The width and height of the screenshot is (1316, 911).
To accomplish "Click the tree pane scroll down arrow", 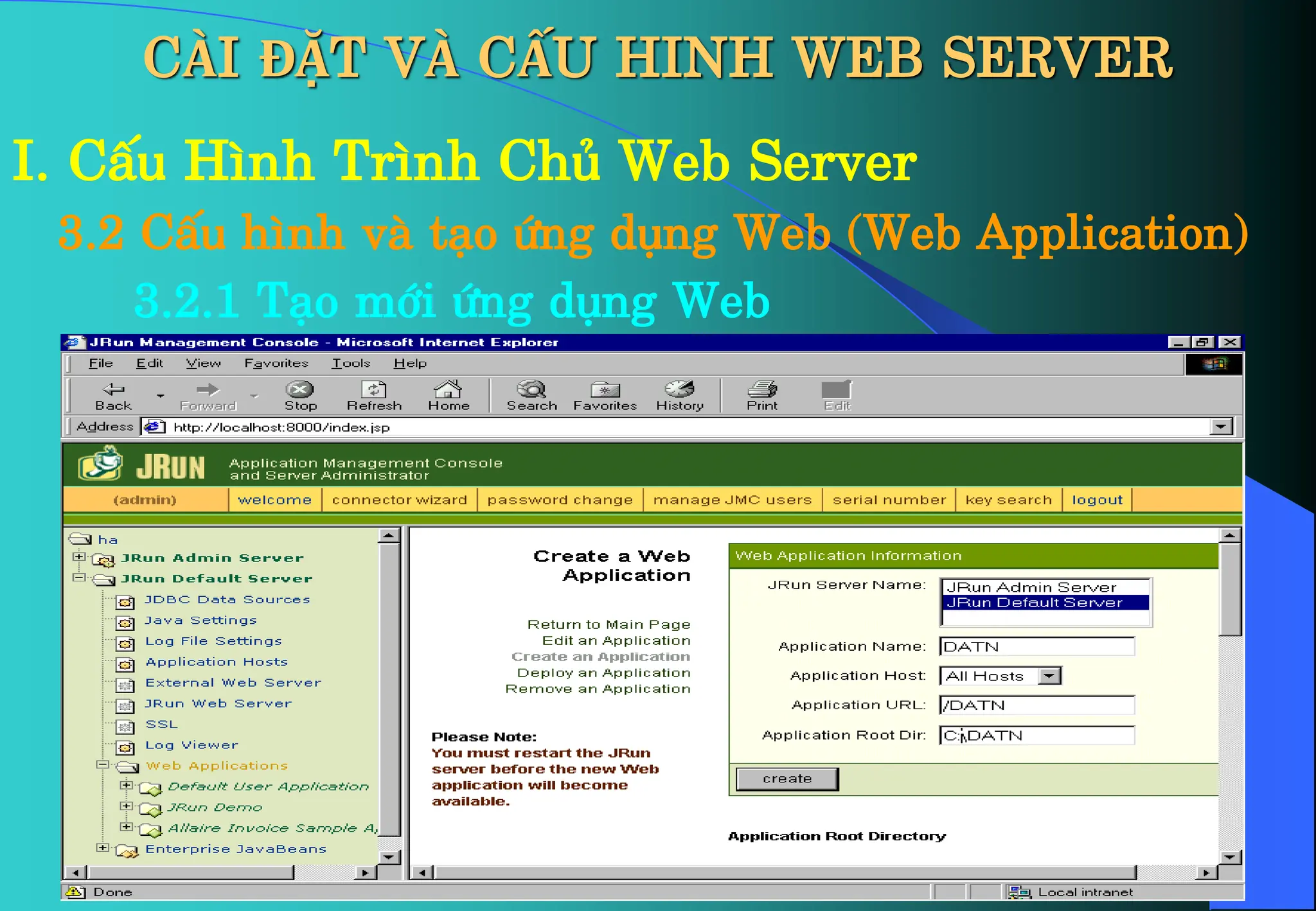I will coord(389,856).
